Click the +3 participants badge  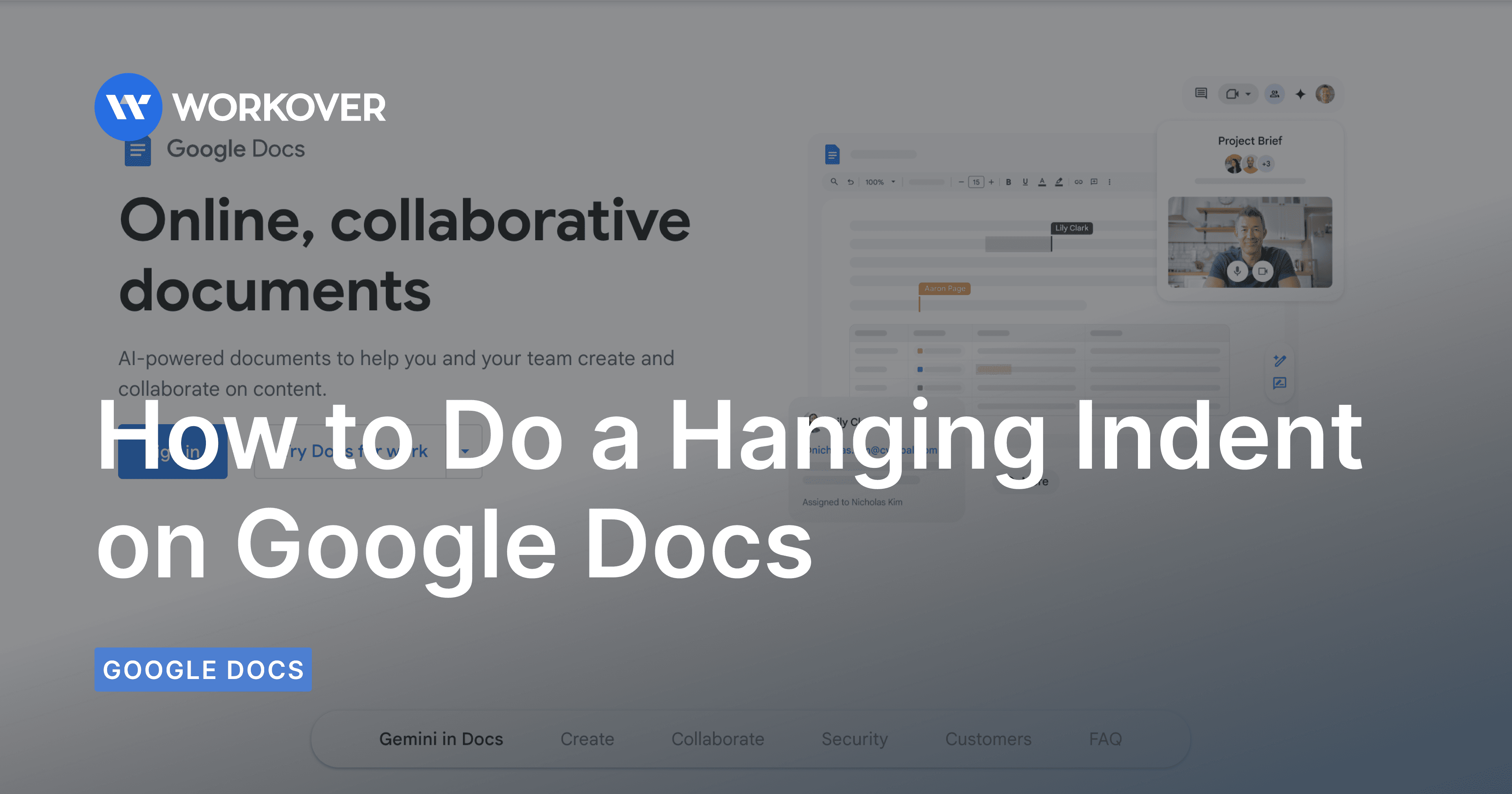click(x=1267, y=164)
